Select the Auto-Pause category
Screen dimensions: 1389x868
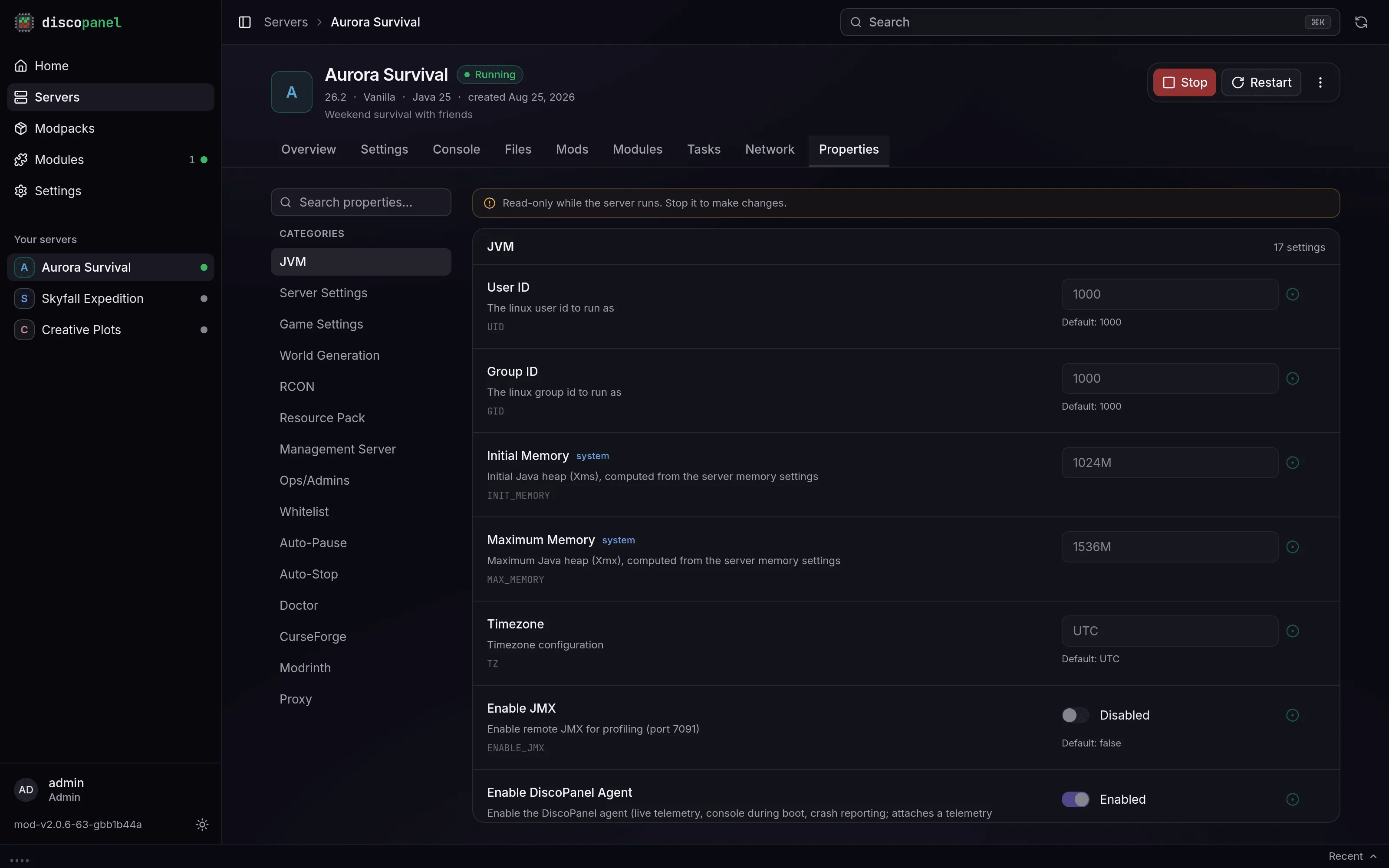(360, 543)
